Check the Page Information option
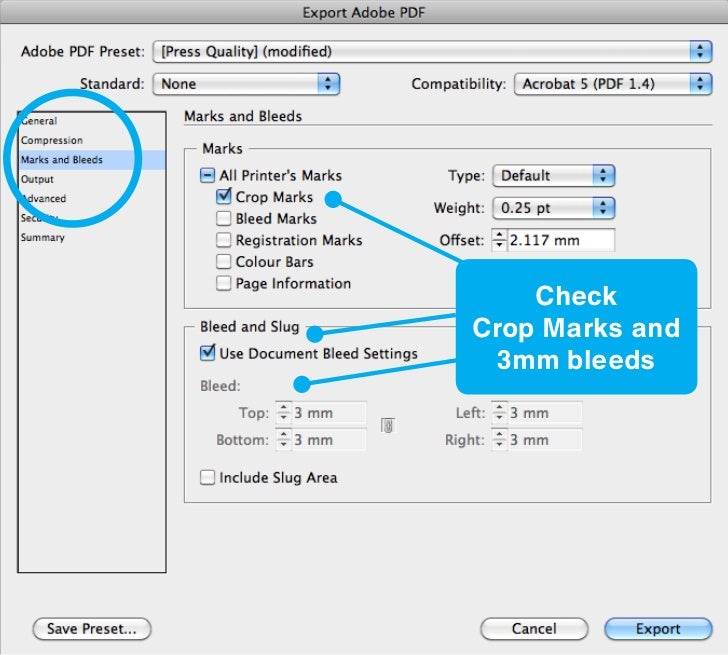 (223, 283)
